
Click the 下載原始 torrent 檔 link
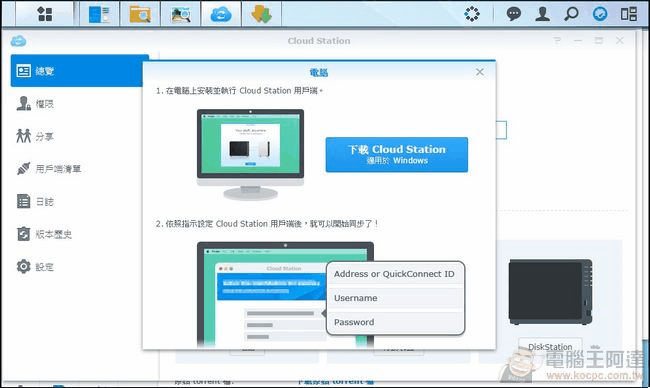pos(336,381)
